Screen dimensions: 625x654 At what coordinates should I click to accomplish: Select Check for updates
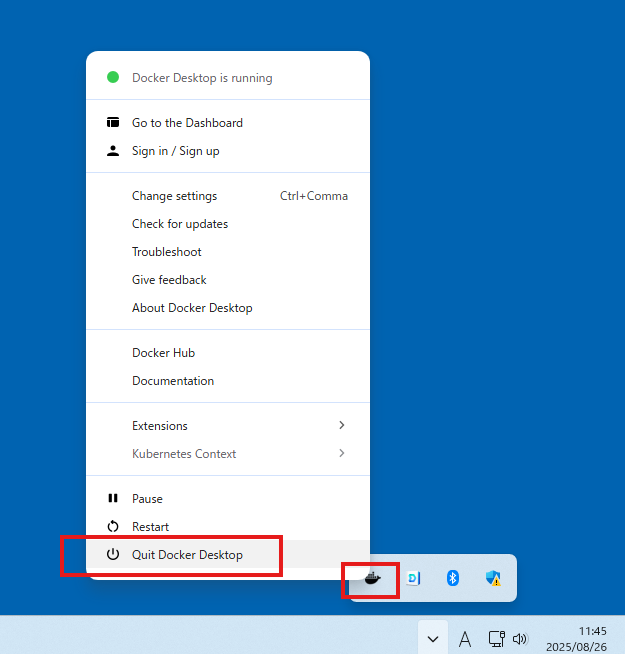point(228,224)
